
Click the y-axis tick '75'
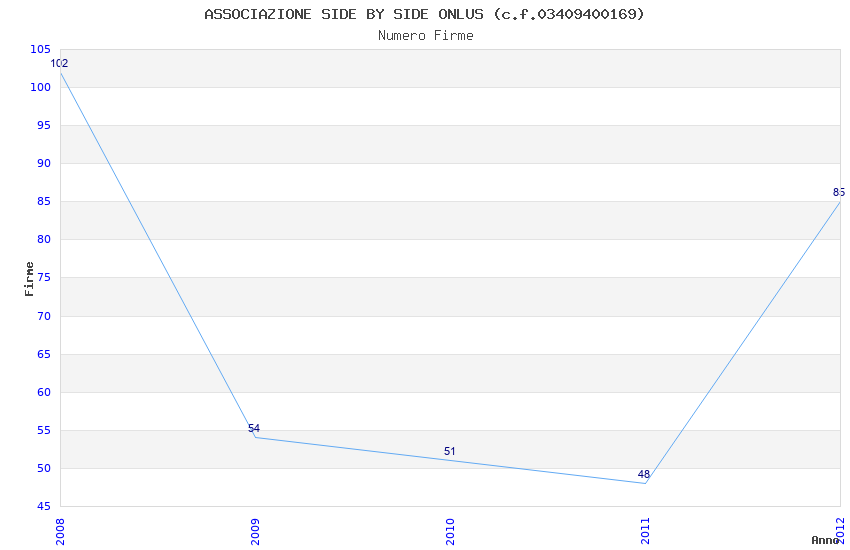[44, 277]
